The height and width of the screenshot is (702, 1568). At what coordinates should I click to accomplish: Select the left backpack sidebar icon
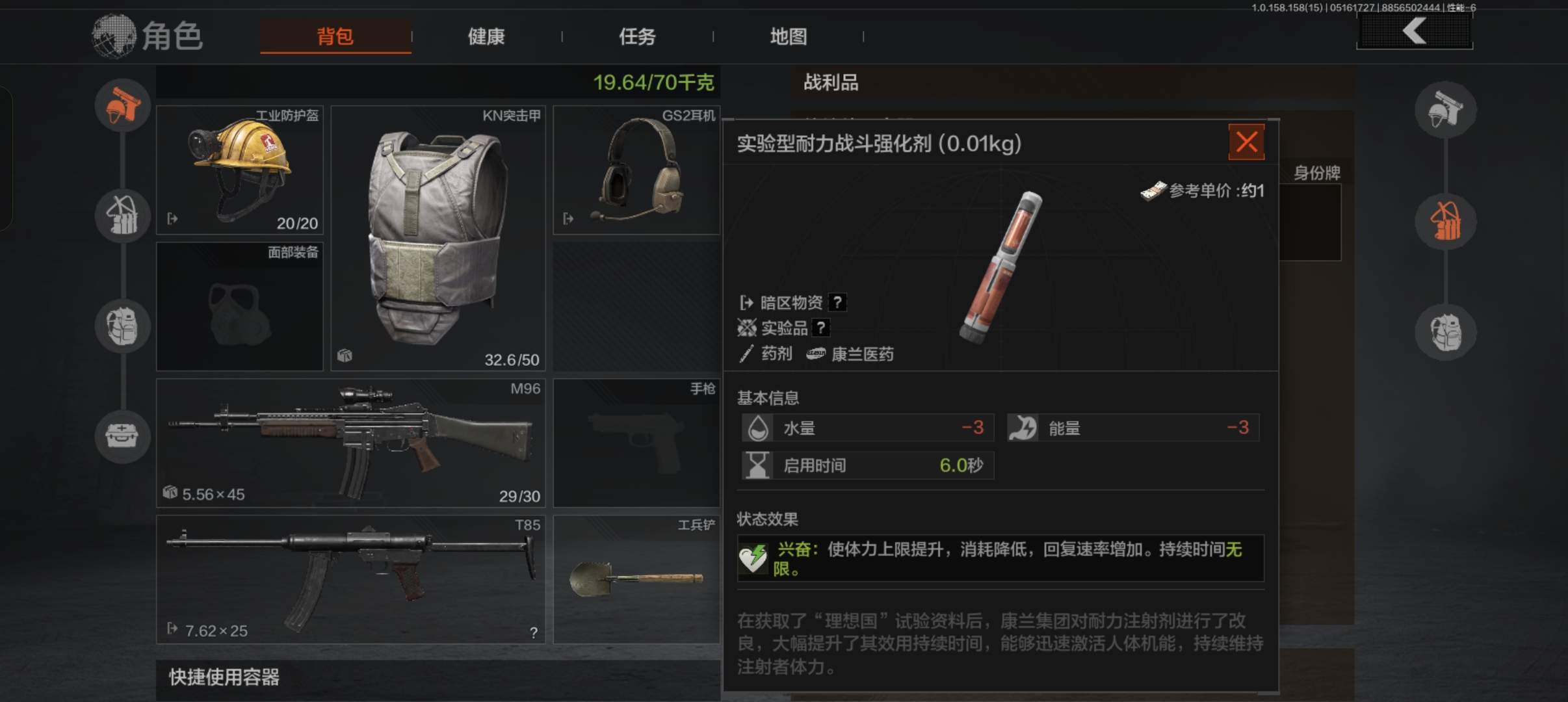[122, 326]
